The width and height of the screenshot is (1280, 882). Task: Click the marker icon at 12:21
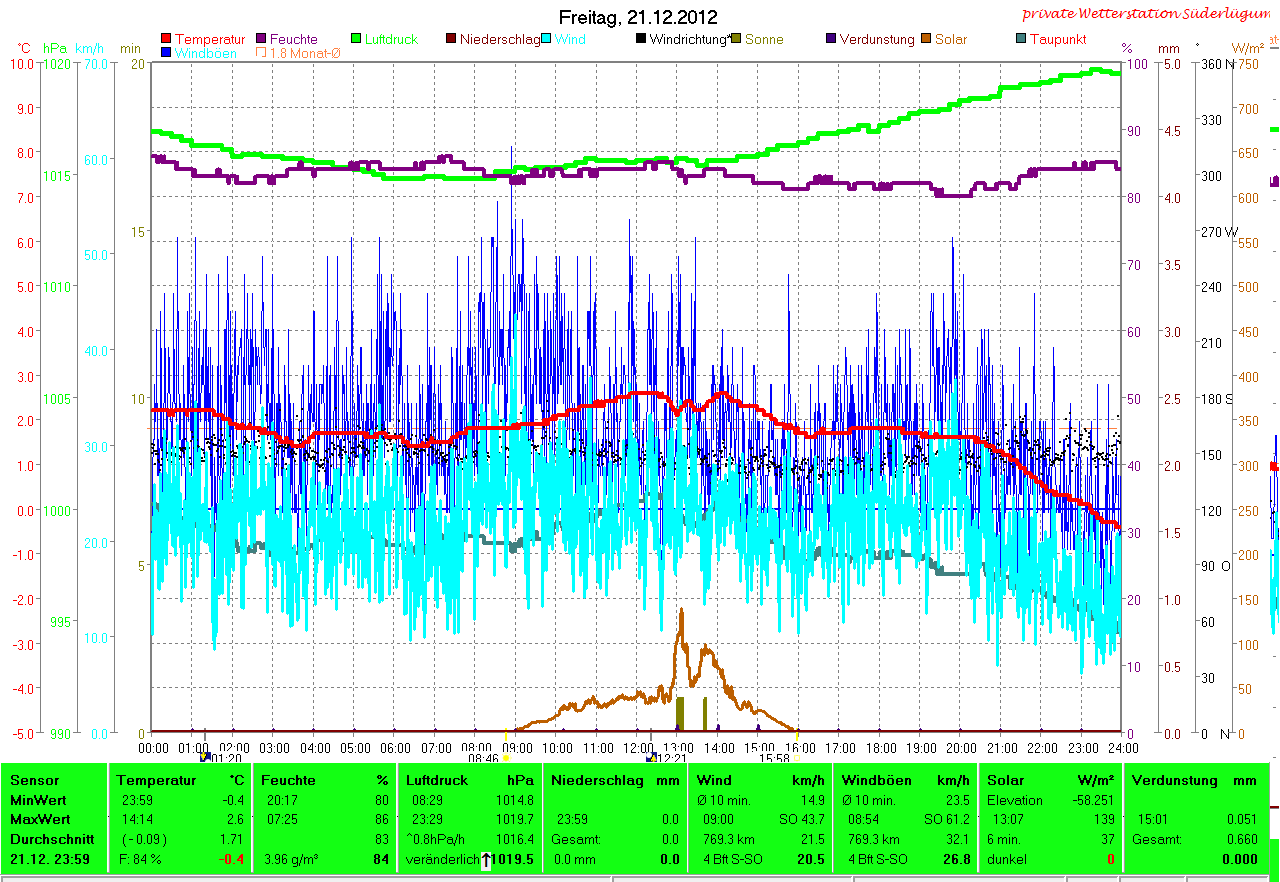coord(651,758)
